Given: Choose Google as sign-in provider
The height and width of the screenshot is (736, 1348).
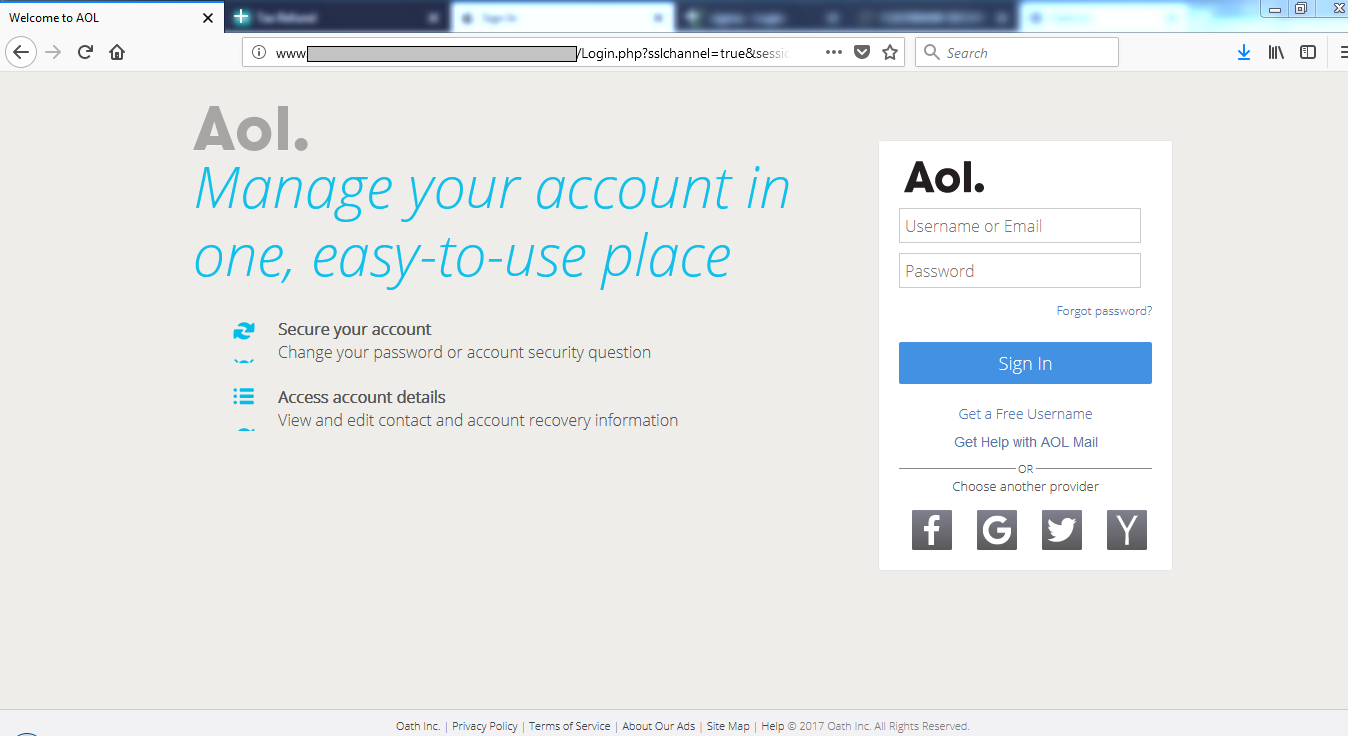Looking at the screenshot, I should (996, 530).
